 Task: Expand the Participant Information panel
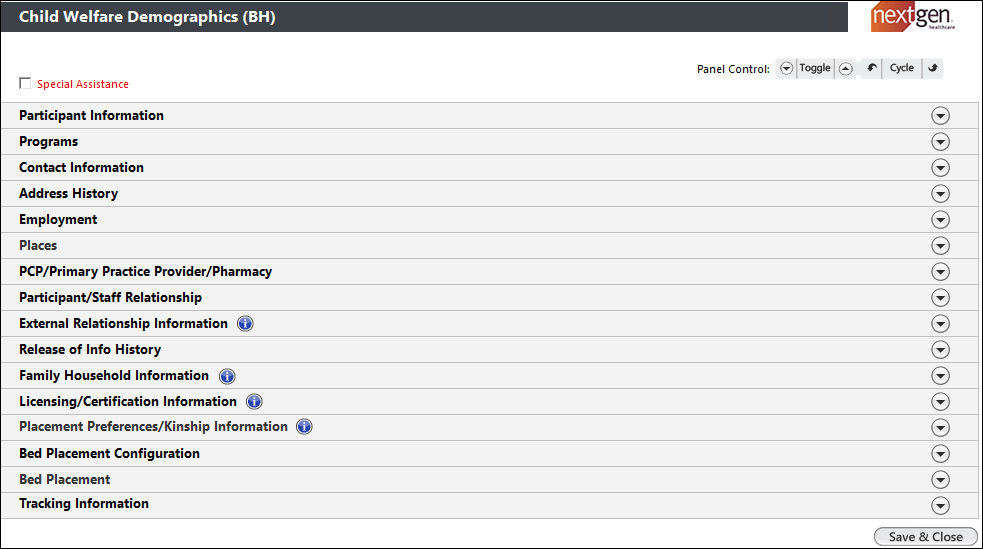(939, 116)
